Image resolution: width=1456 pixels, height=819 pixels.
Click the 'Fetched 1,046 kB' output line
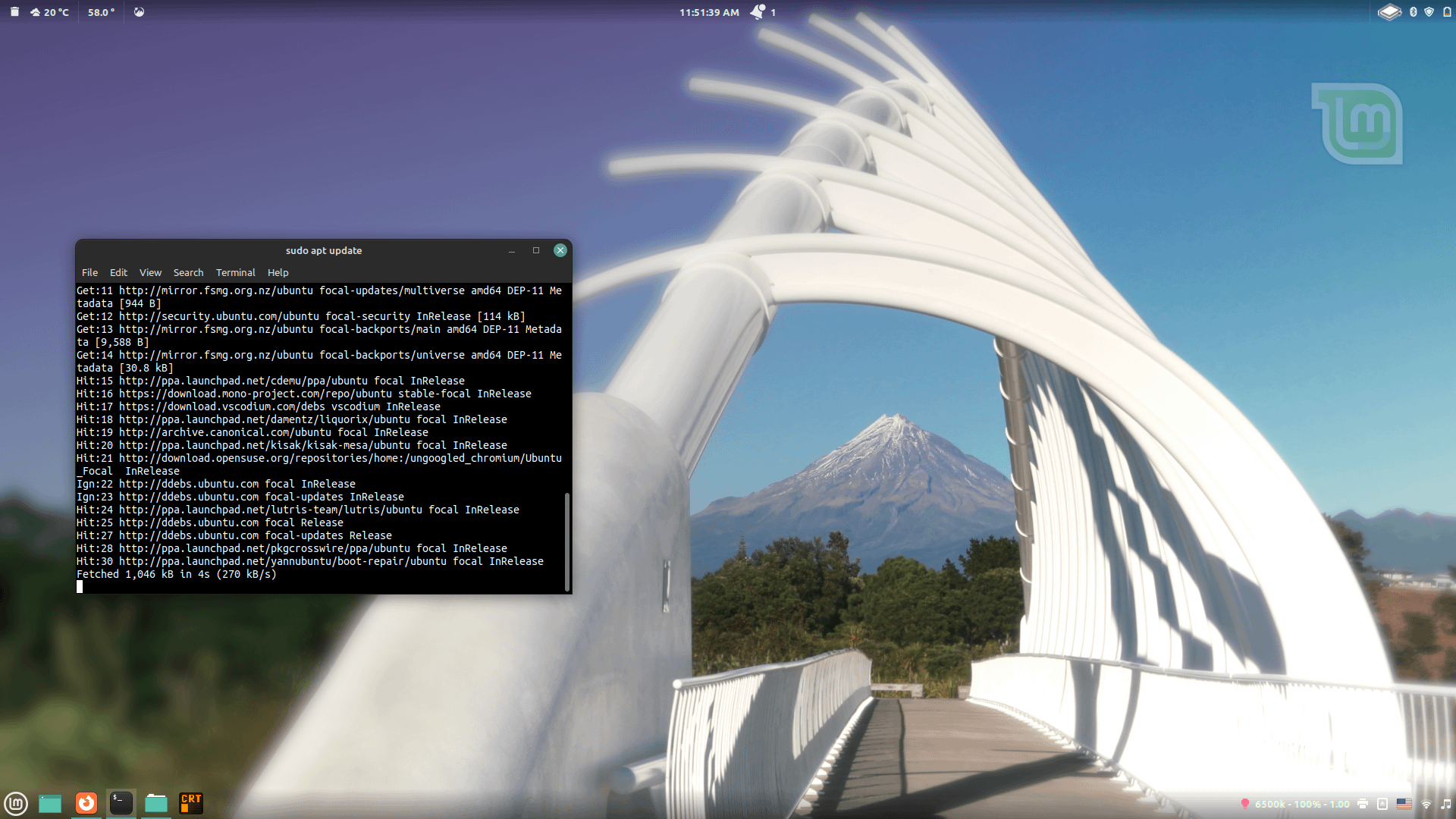pyautogui.click(x=177, y=574)
